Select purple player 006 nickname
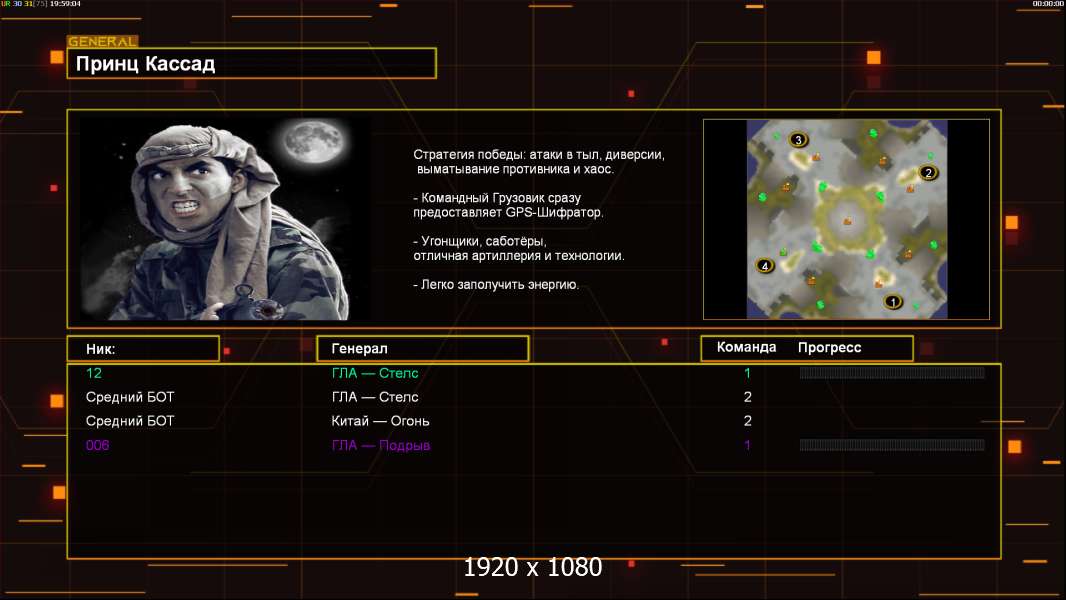Image resolution: width=1066 pixels, height=600 pixels. pyautogui.click(x=98, y=445)
